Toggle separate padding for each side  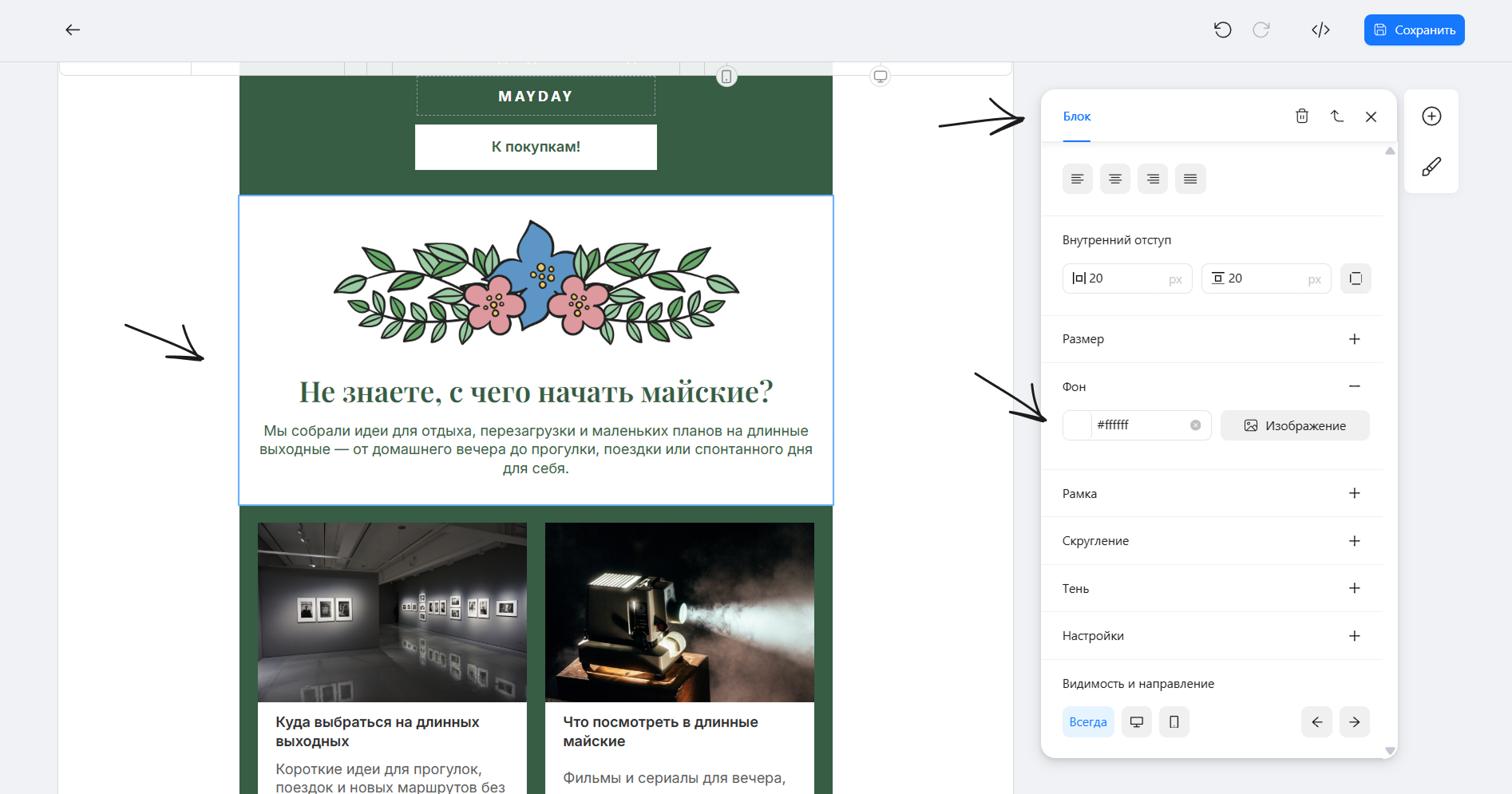pos(1356,278)
